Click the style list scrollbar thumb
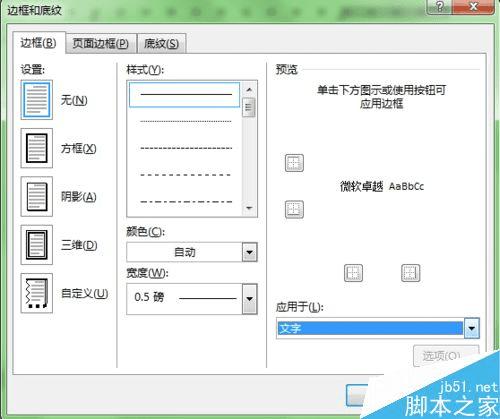The width and height of the screenshot is (500, 419). coord(249,107)
